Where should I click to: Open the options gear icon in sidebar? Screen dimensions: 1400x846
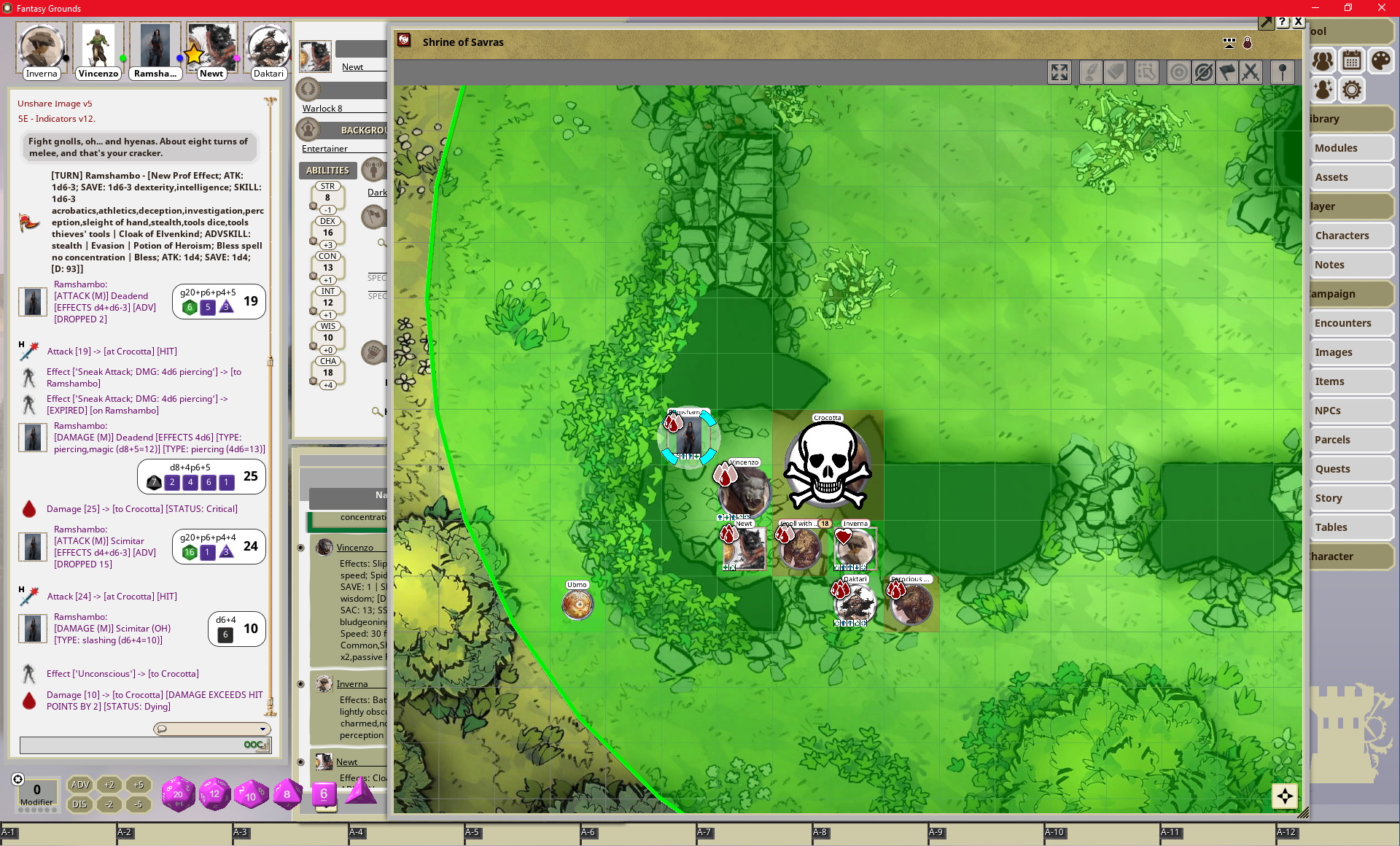click(x=1352, y=90)
